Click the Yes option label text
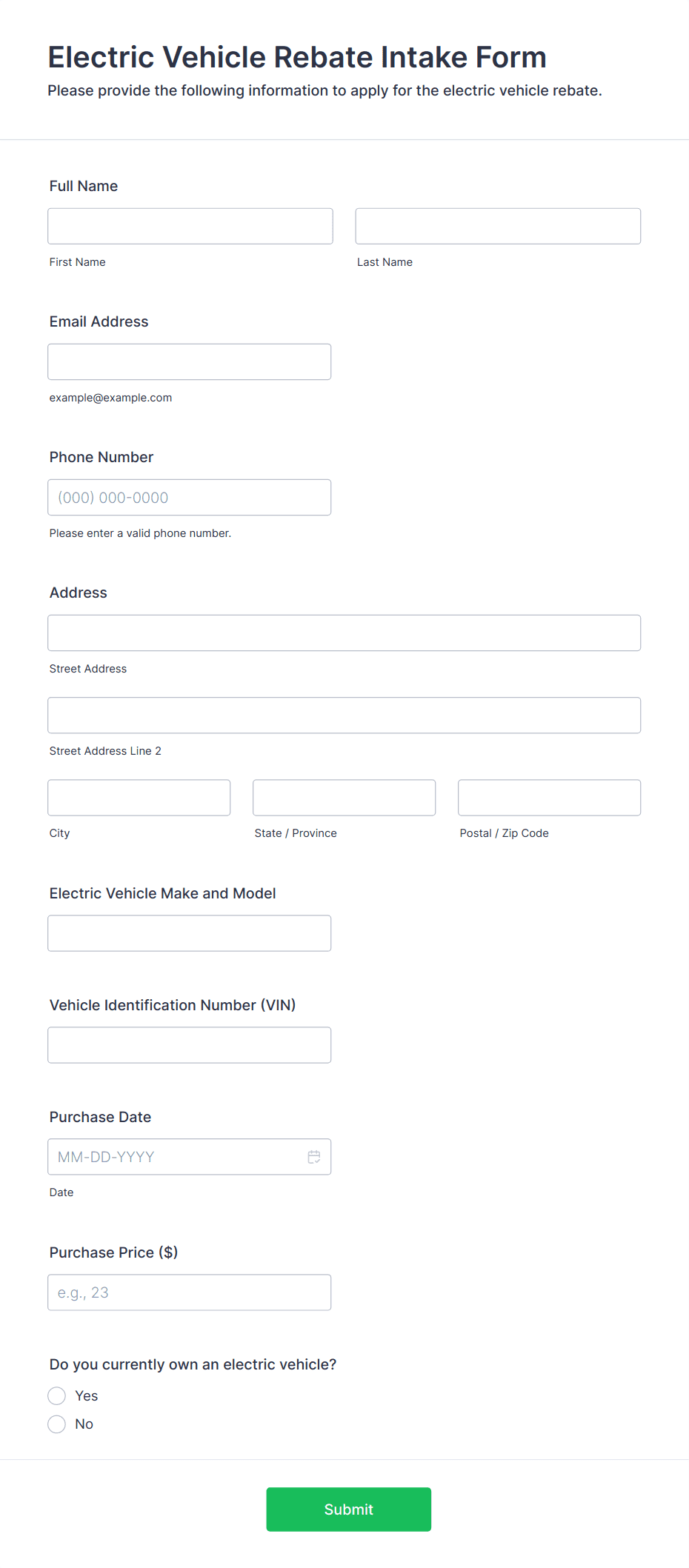The height and width of the screenshot is (1568, 689). [87, 1396]
